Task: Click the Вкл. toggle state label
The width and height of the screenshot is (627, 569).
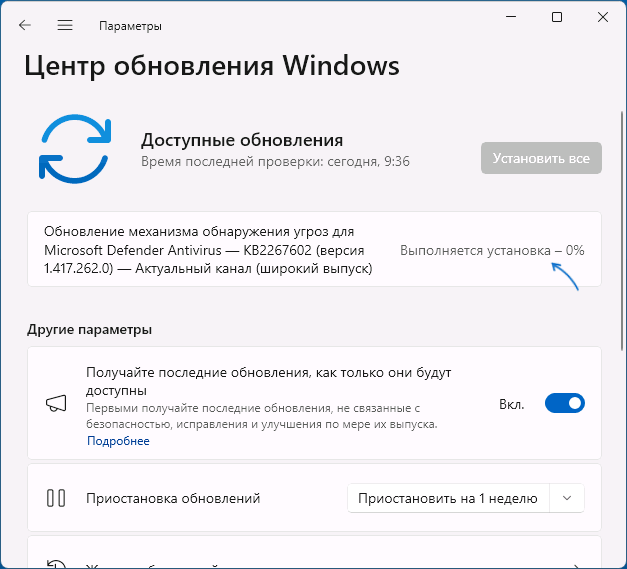Action: pos(511,404)
